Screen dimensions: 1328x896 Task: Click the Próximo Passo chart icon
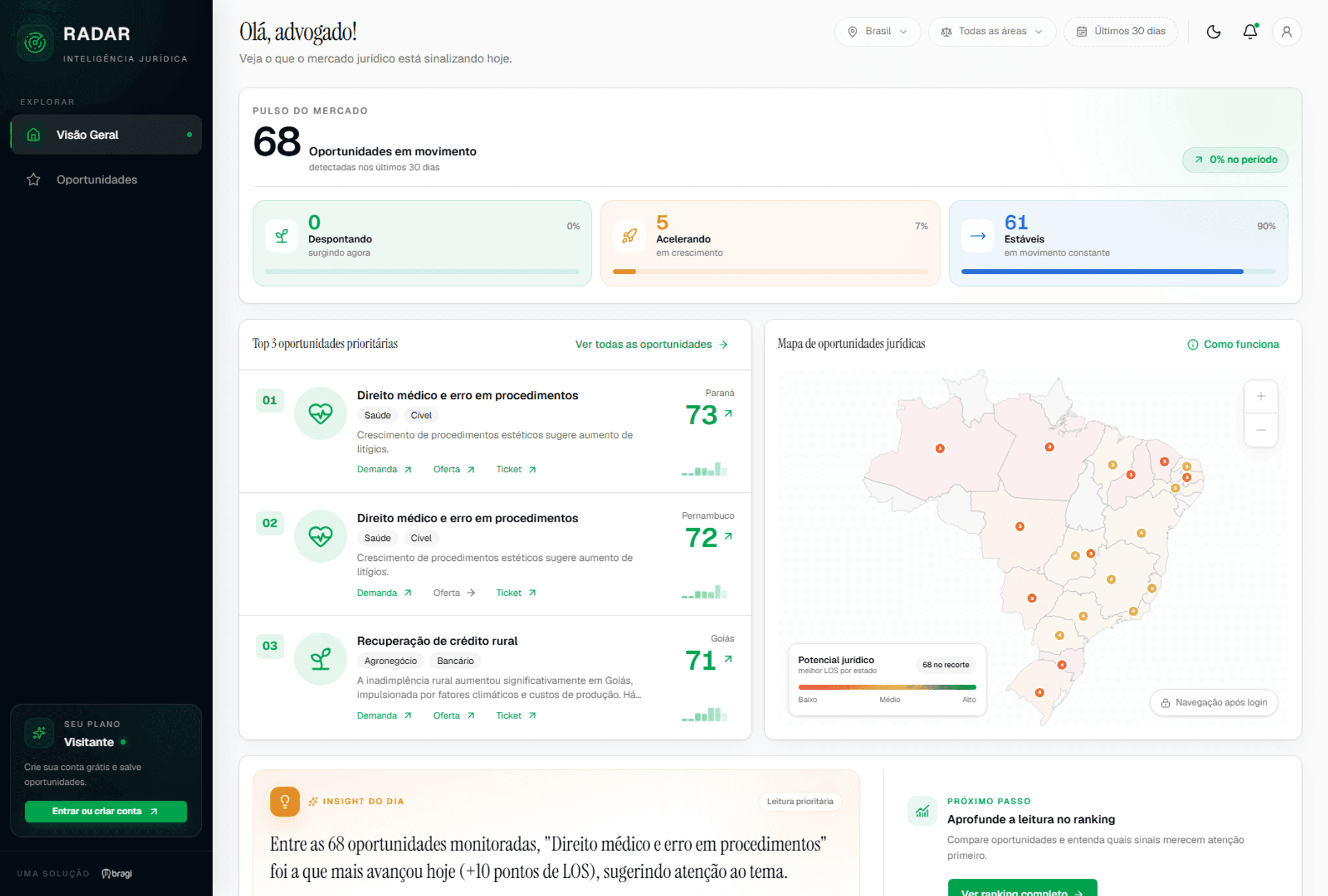pyautogui.click(x=922, y=811)
